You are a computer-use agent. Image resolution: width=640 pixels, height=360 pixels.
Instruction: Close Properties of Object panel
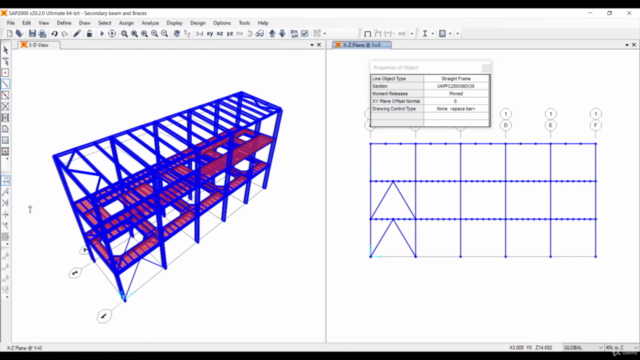[486, 68]
